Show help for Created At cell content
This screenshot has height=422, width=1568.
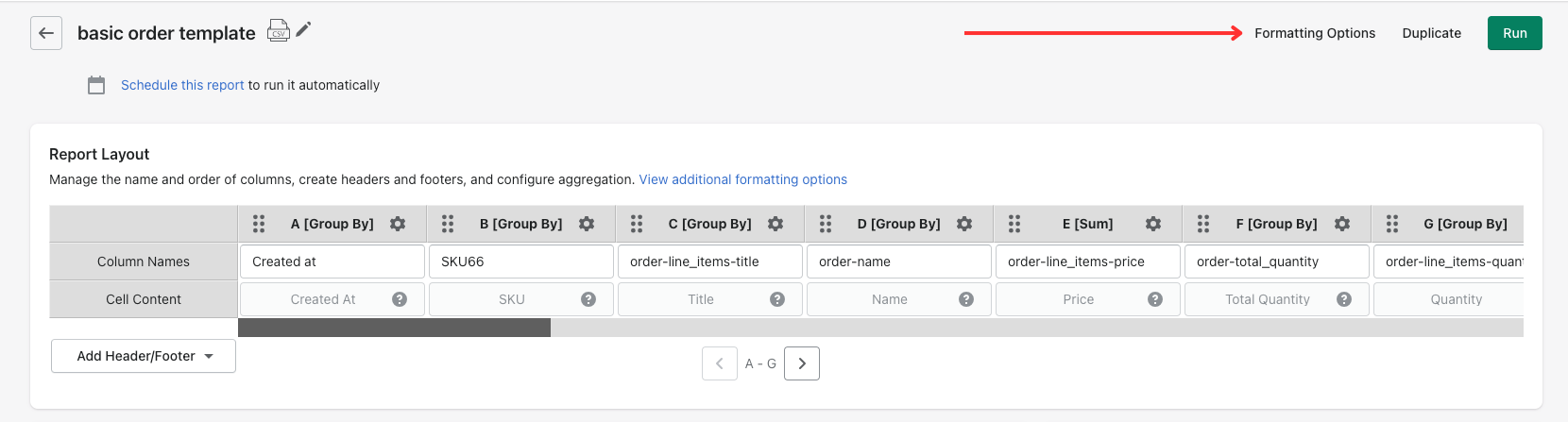pos(400,299)
